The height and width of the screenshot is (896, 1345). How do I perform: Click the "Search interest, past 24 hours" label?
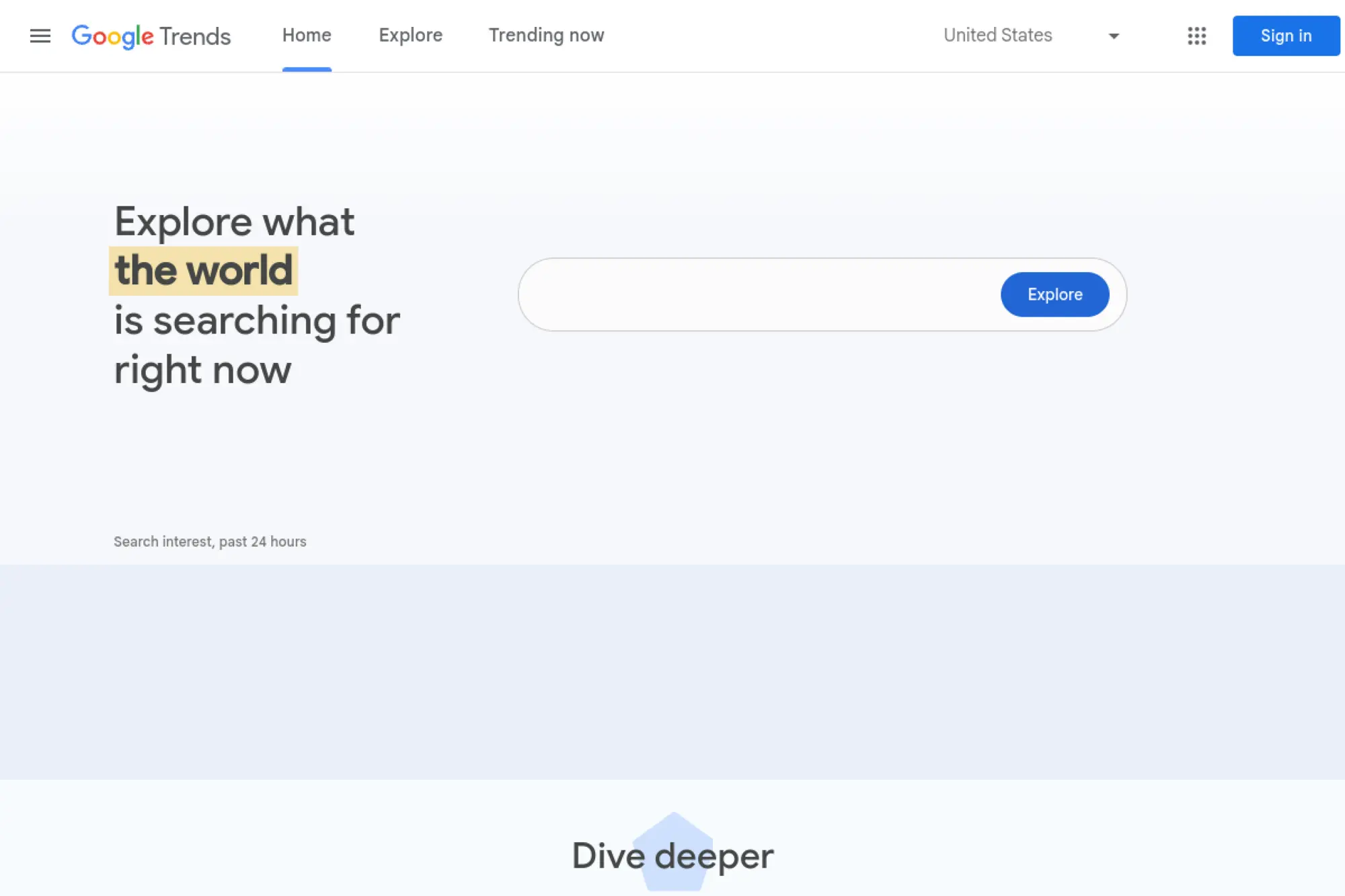tap(210, 542)
